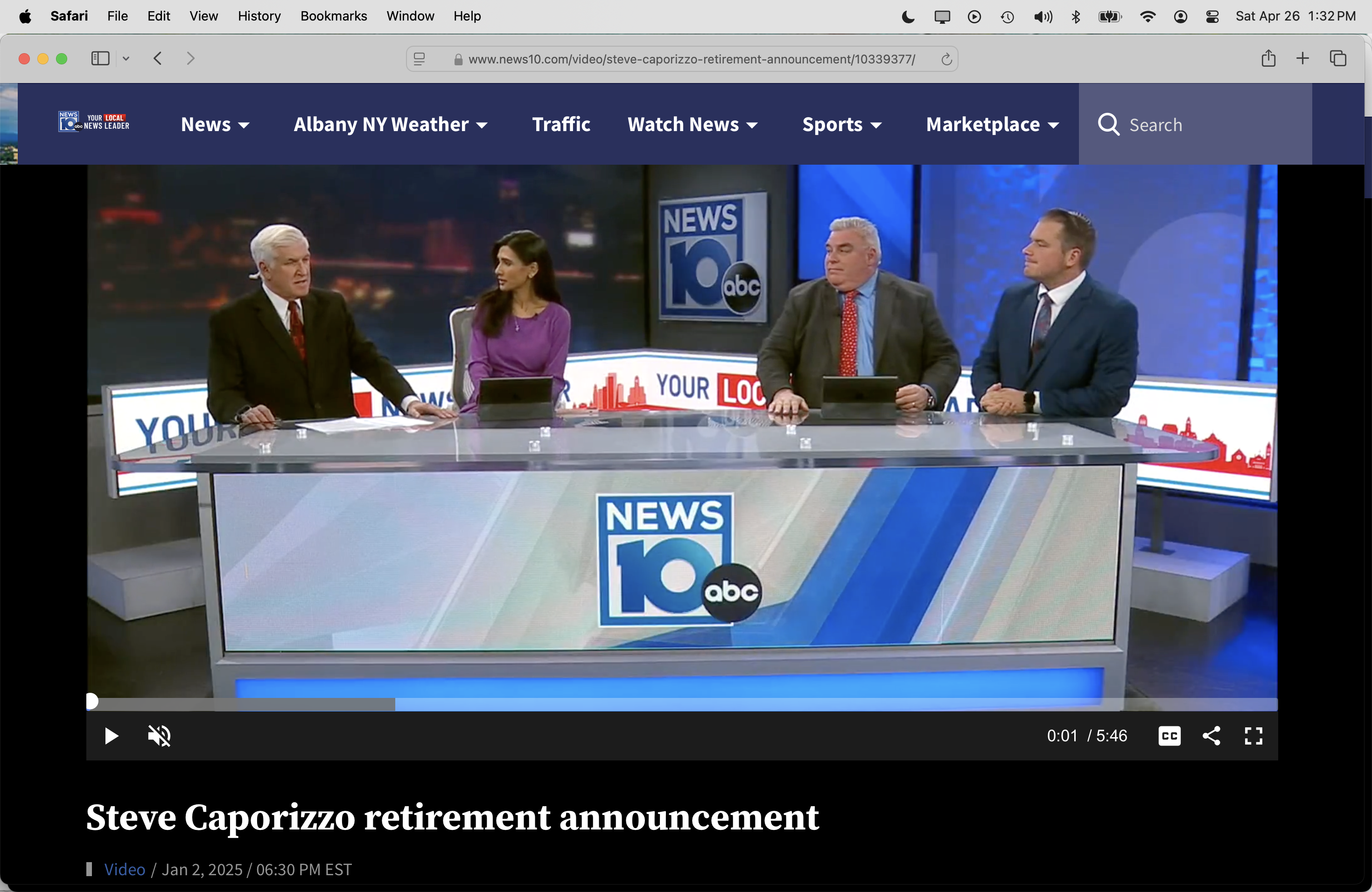Show Safari tab overview

[x=1338, y=58]
